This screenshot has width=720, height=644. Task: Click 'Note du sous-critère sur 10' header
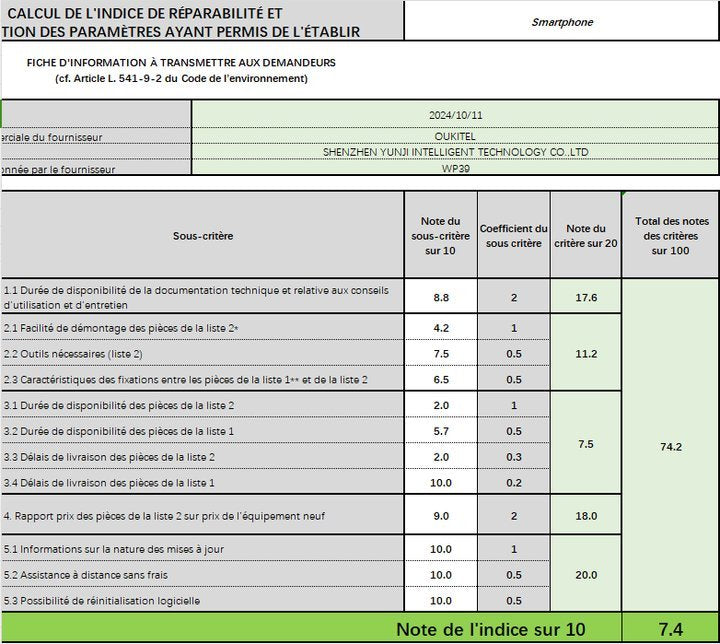tap(440, 236)
